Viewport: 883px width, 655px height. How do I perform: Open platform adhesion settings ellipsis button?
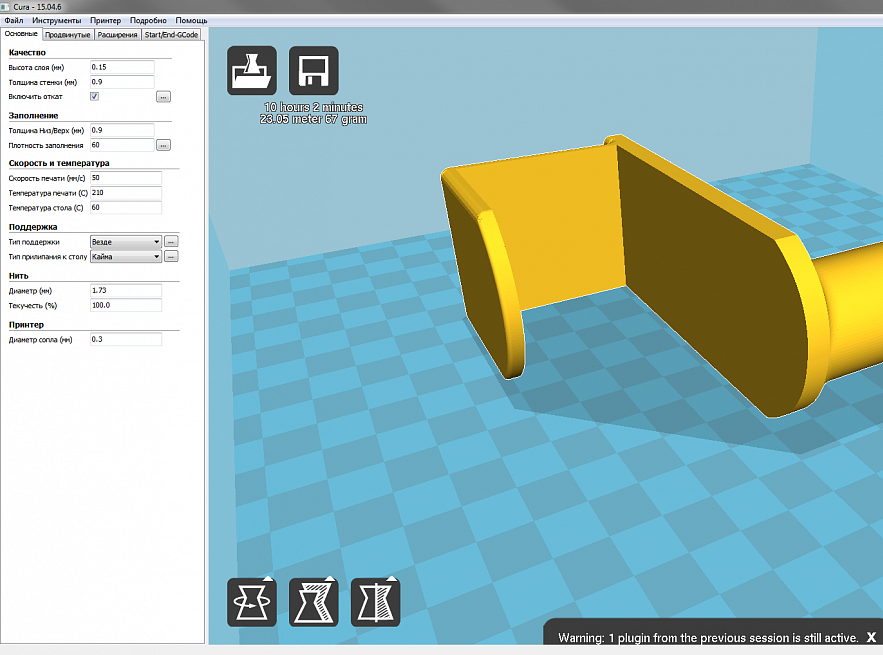click(x=171, y=257)
